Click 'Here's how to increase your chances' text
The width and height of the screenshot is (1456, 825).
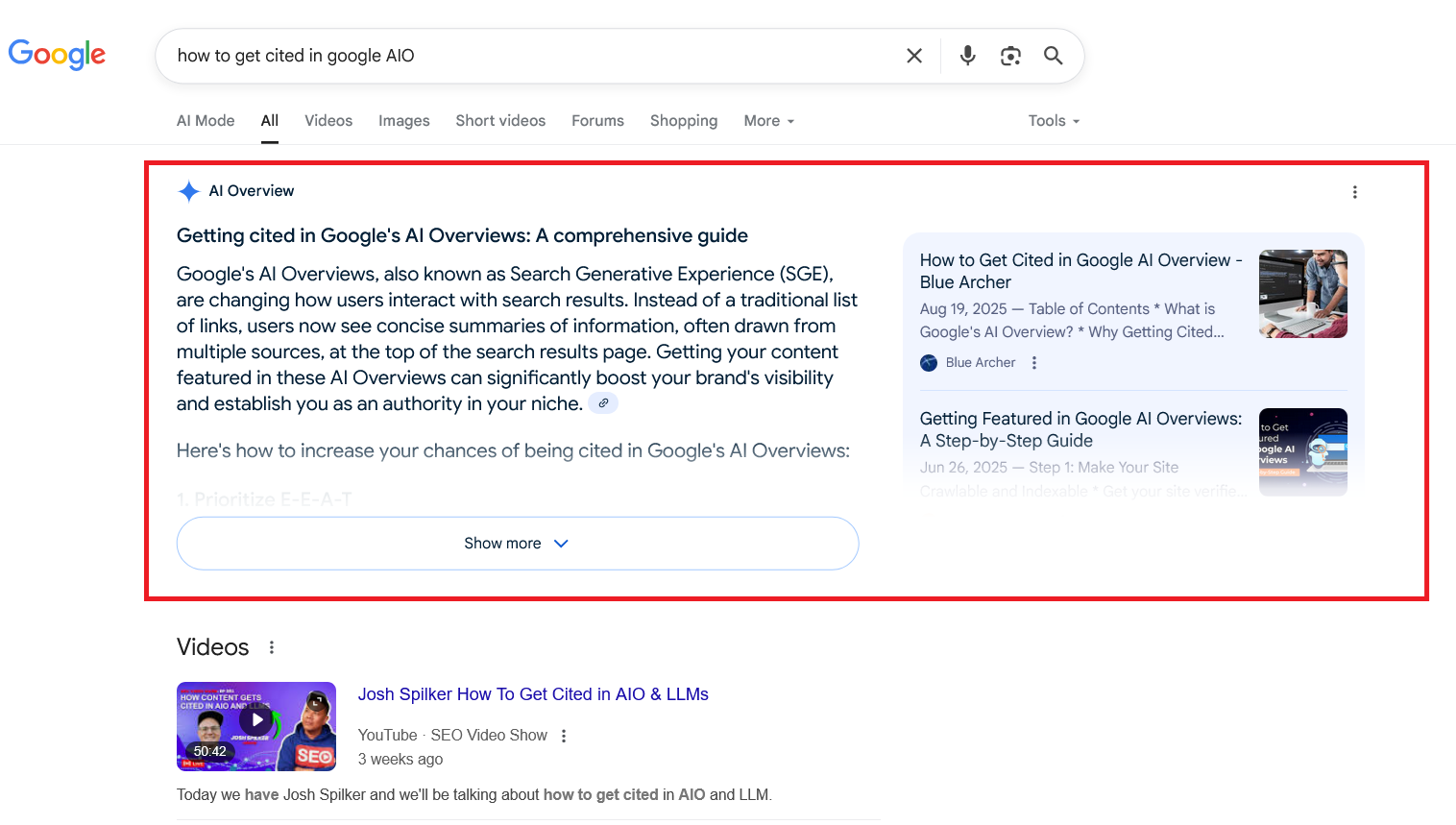click(513, 450)
